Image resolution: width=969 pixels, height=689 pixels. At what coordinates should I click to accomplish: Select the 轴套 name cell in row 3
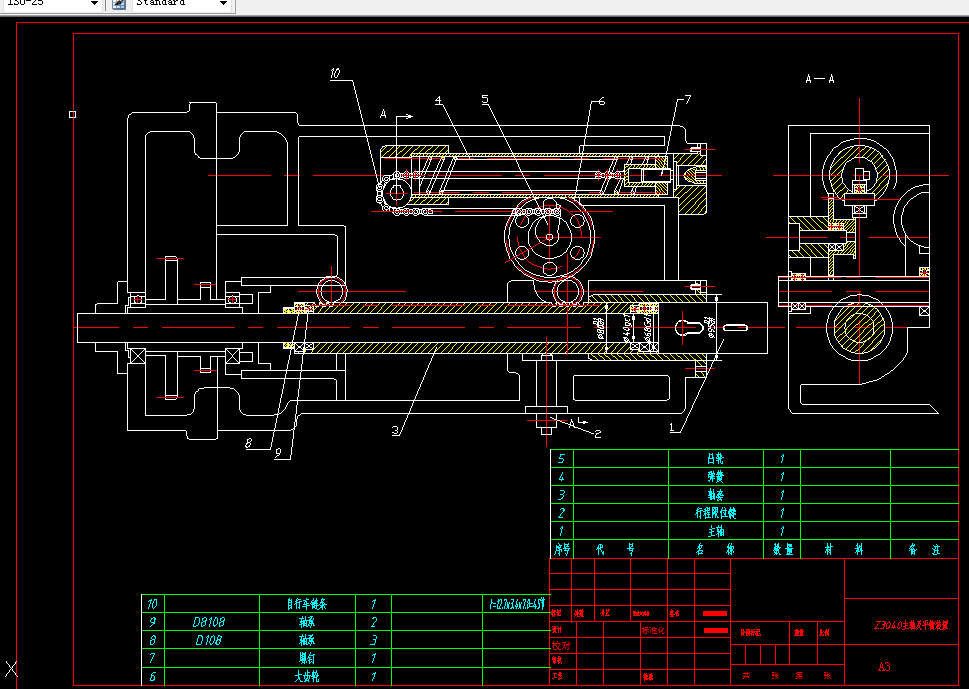pyautogui.click(x=716, y=495)
